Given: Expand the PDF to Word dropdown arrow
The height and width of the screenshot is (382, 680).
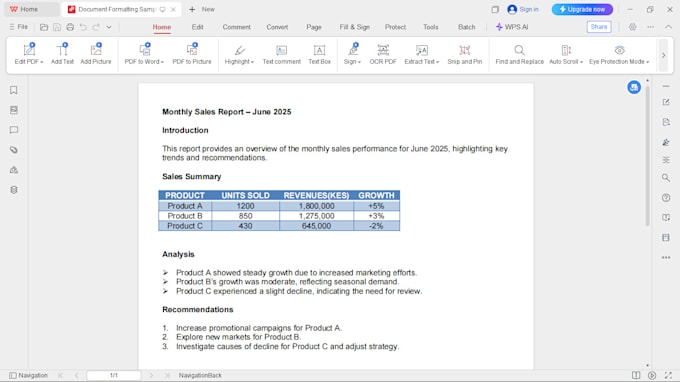Looking at the screenshot, I should click(162, 62).
